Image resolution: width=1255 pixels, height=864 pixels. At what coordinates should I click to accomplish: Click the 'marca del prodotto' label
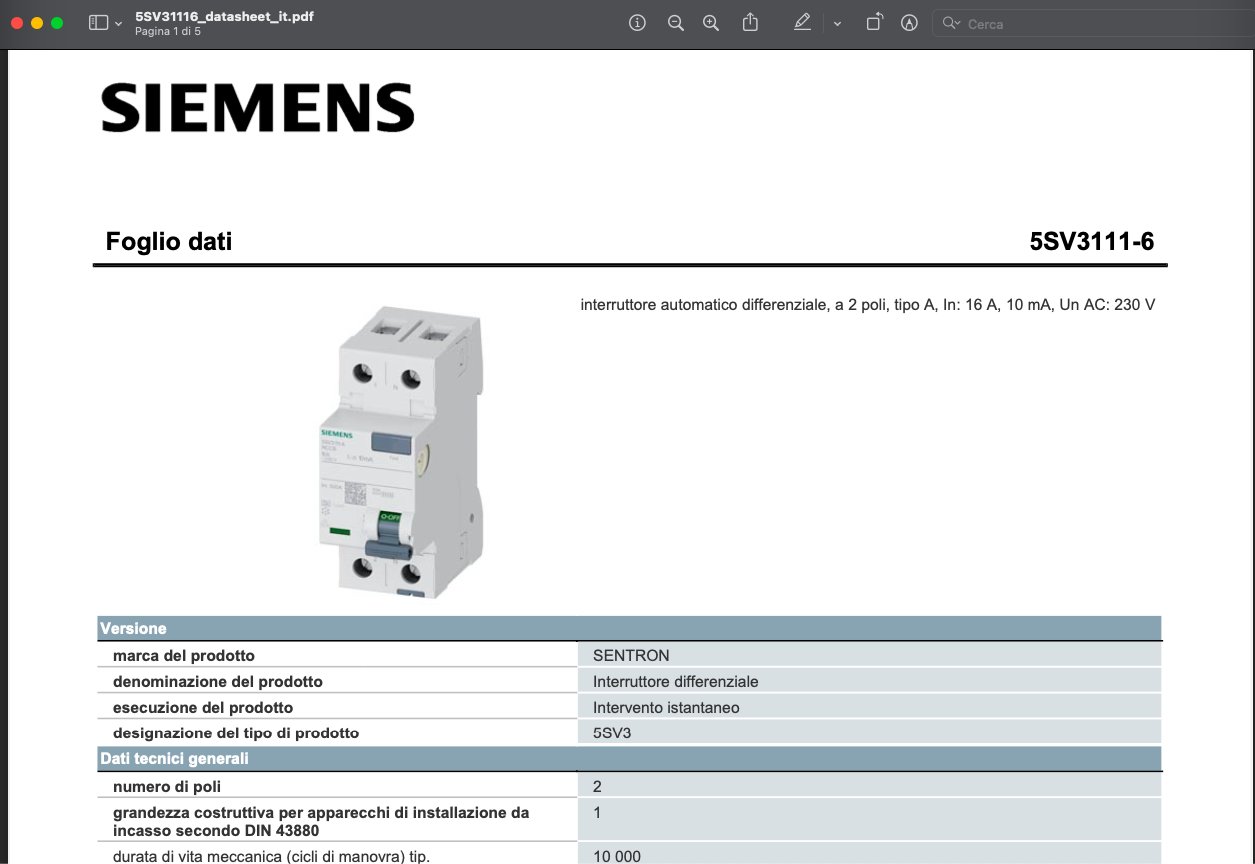click(x=184, y=656)
